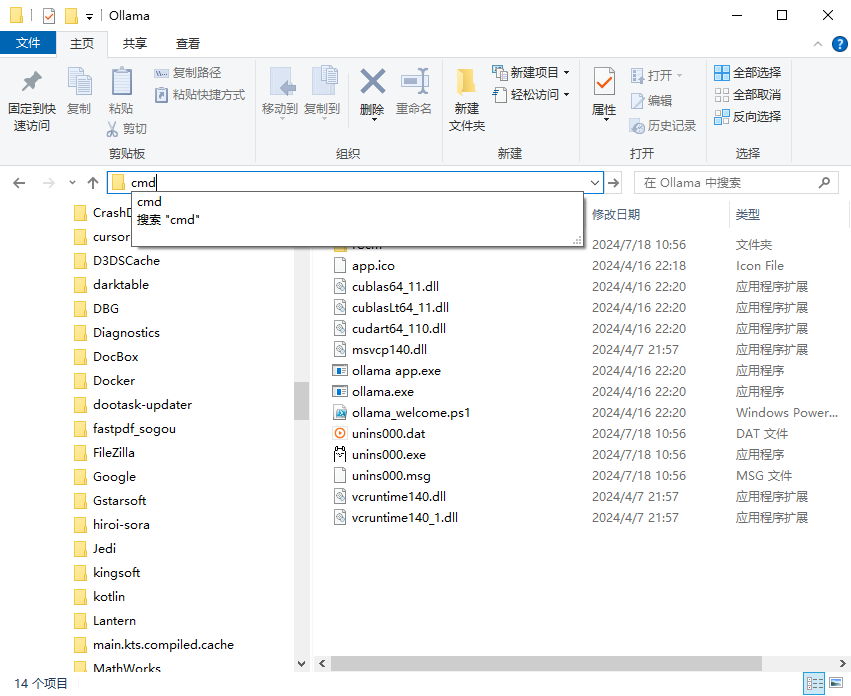Click the ollama.exe application icon

click(340, 391)
